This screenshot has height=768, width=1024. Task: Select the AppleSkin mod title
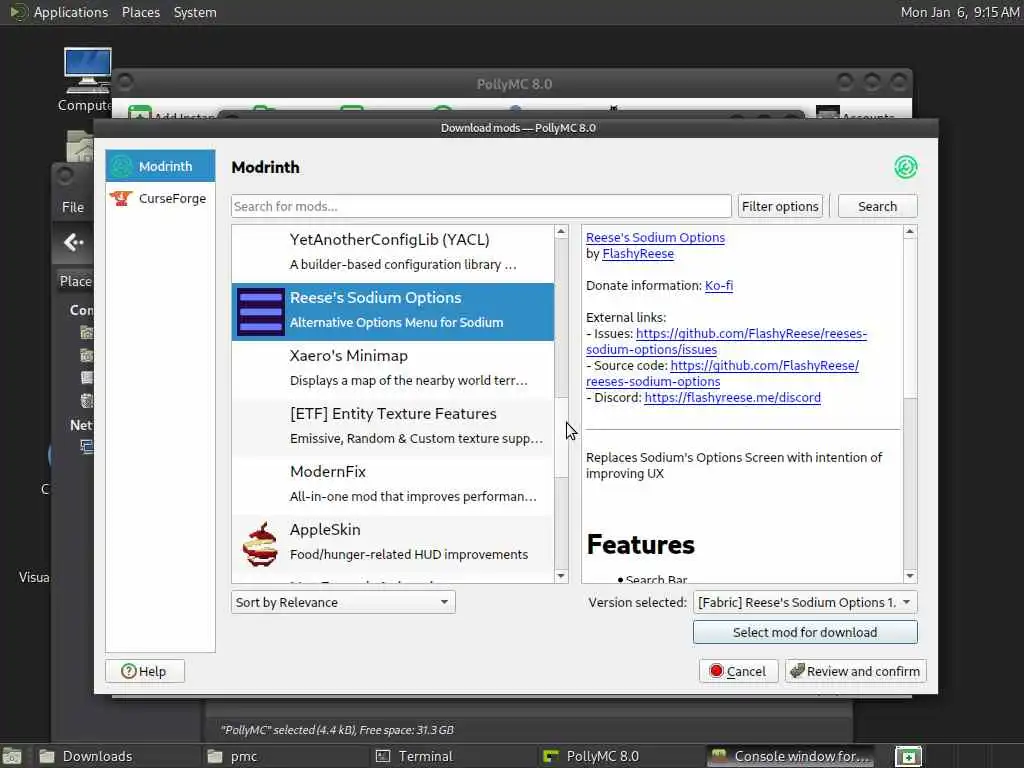325,530
